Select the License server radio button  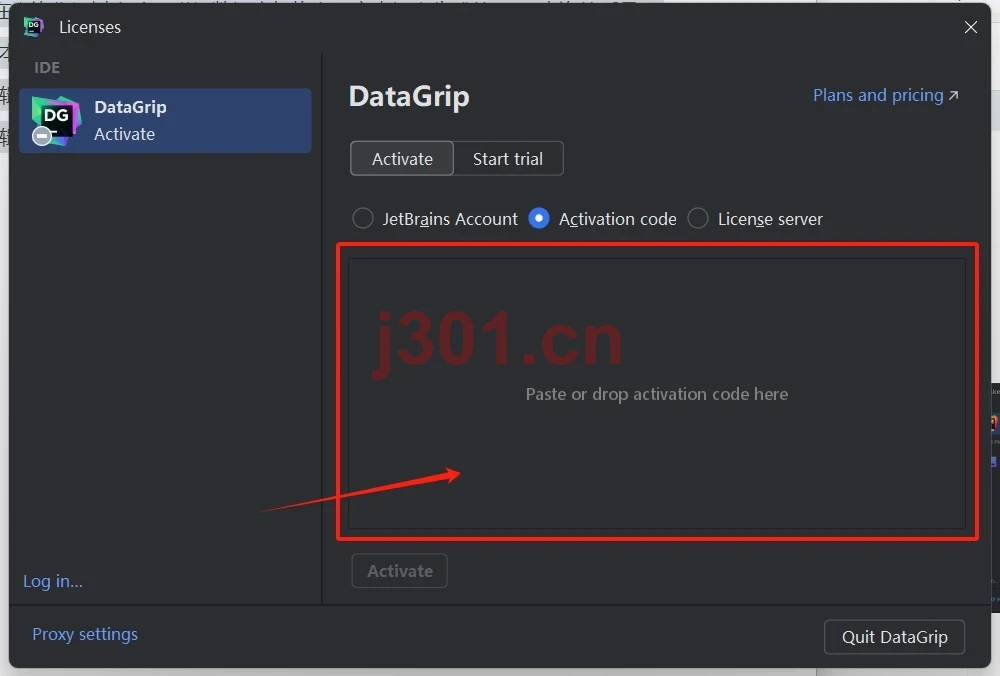click(x=698, y=219)
